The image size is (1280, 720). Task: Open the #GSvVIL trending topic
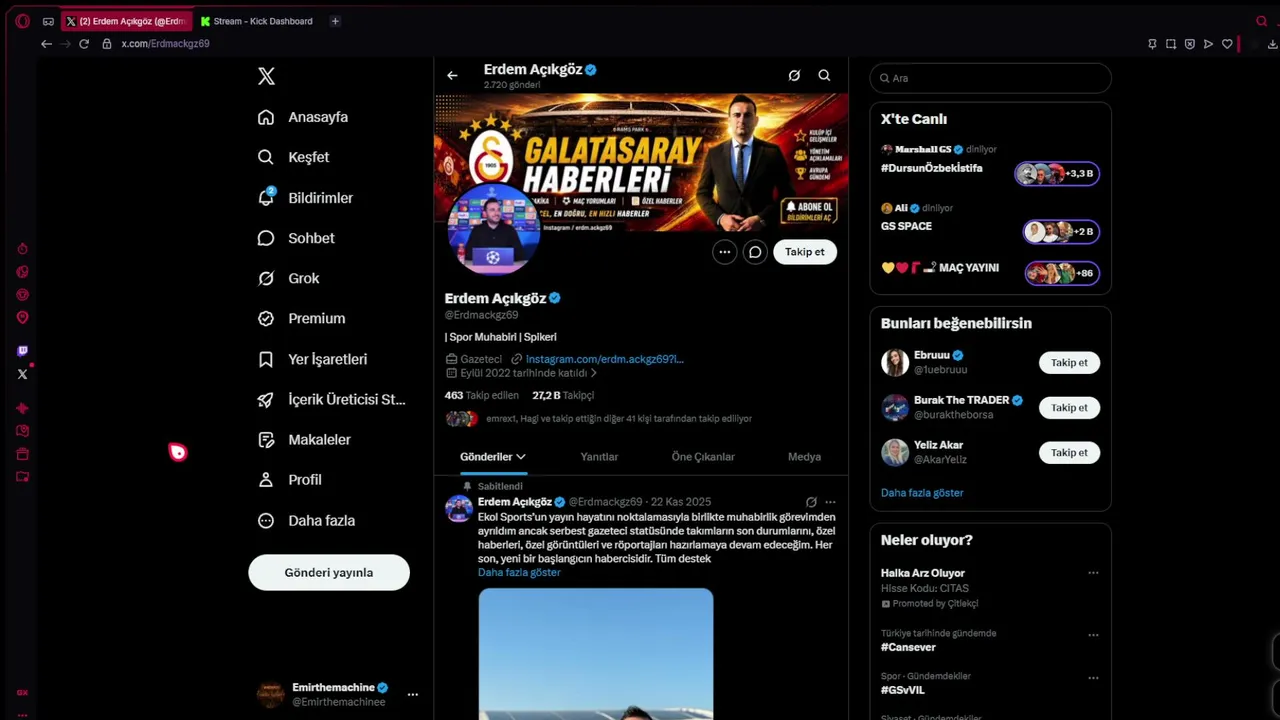pyautogui.click(x=903, y=690)
